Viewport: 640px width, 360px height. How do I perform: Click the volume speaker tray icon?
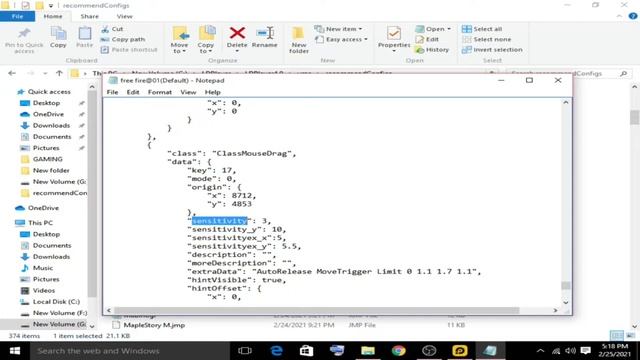(x=571, y=351)
